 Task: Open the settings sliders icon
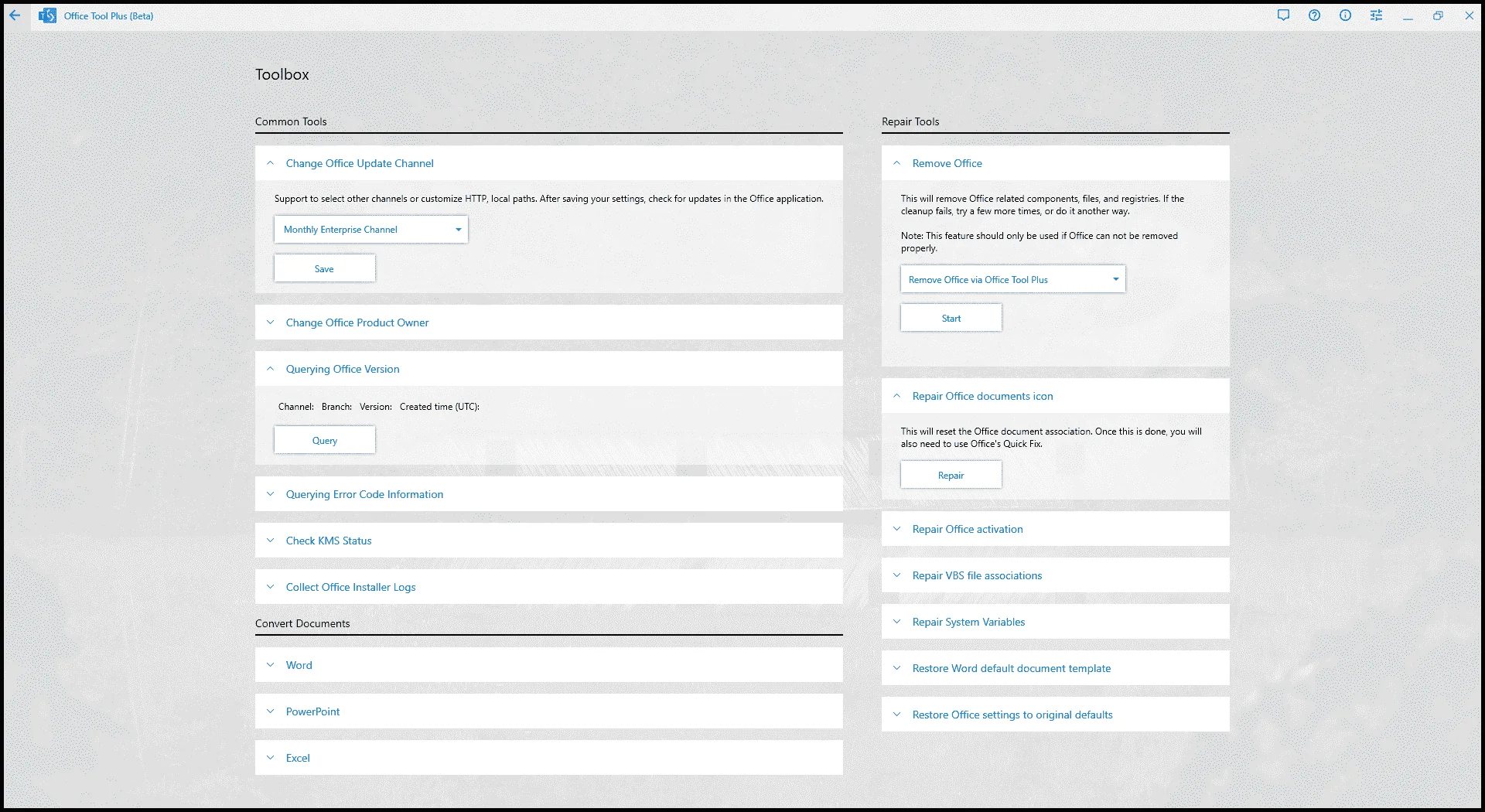[1376, 15]
